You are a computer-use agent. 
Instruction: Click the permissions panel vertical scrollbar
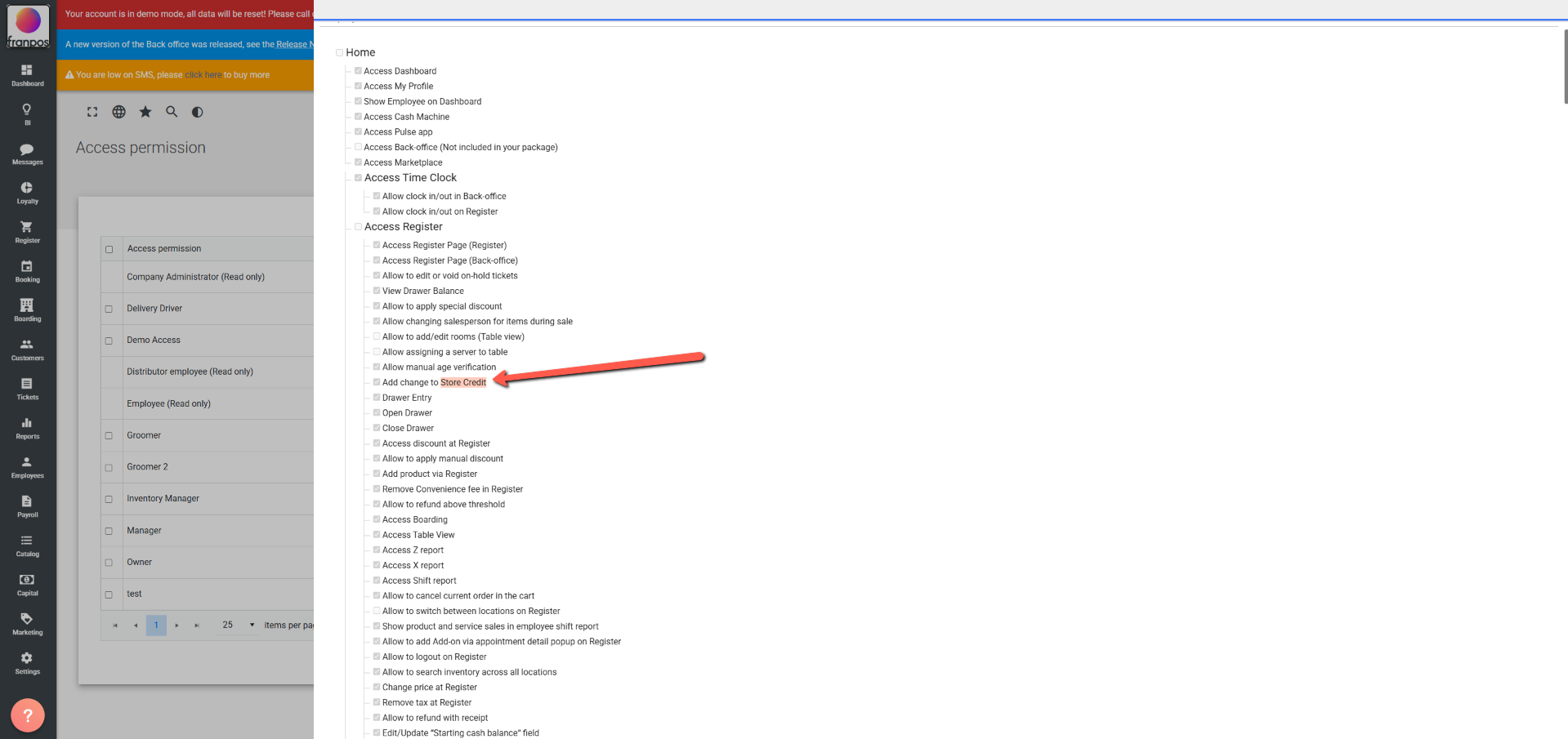point(1564,67)
